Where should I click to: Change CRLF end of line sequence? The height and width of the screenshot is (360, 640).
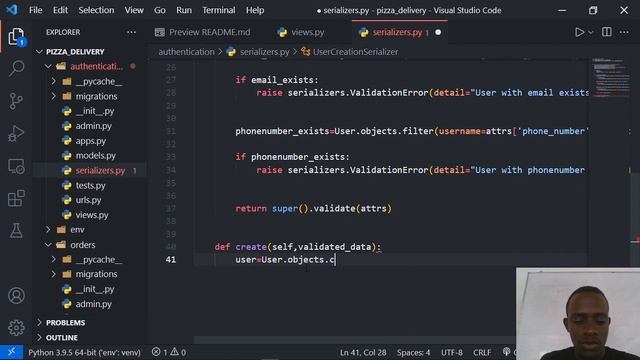click(482, 352)
